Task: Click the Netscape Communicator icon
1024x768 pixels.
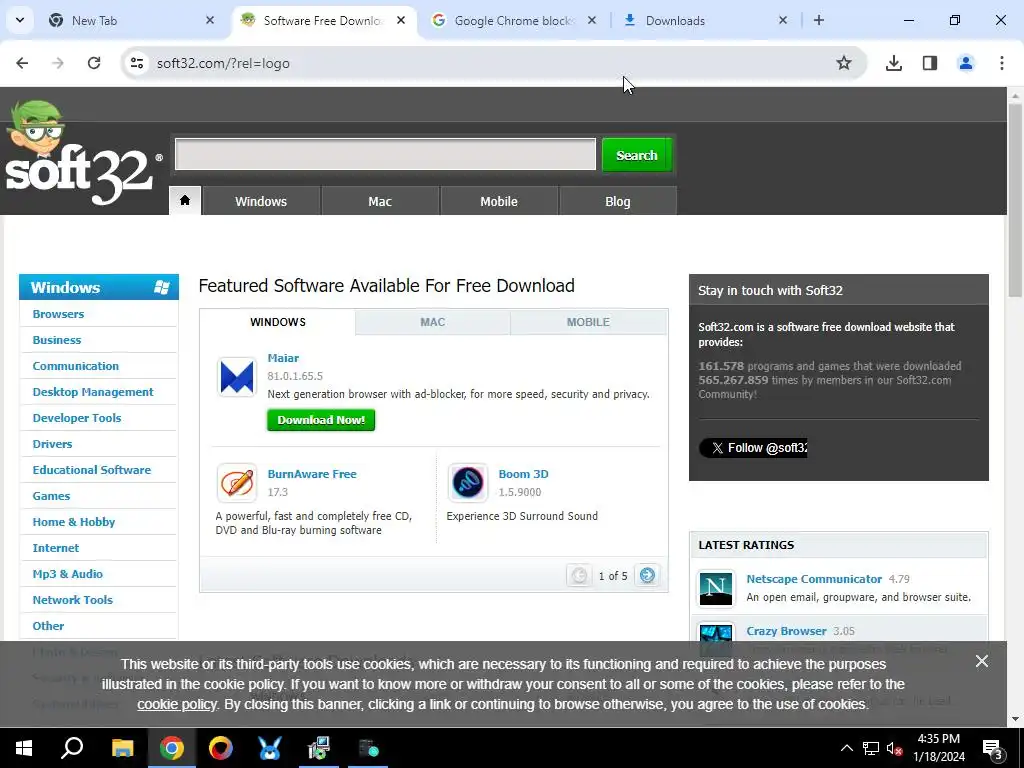Action: coord(716,588)
